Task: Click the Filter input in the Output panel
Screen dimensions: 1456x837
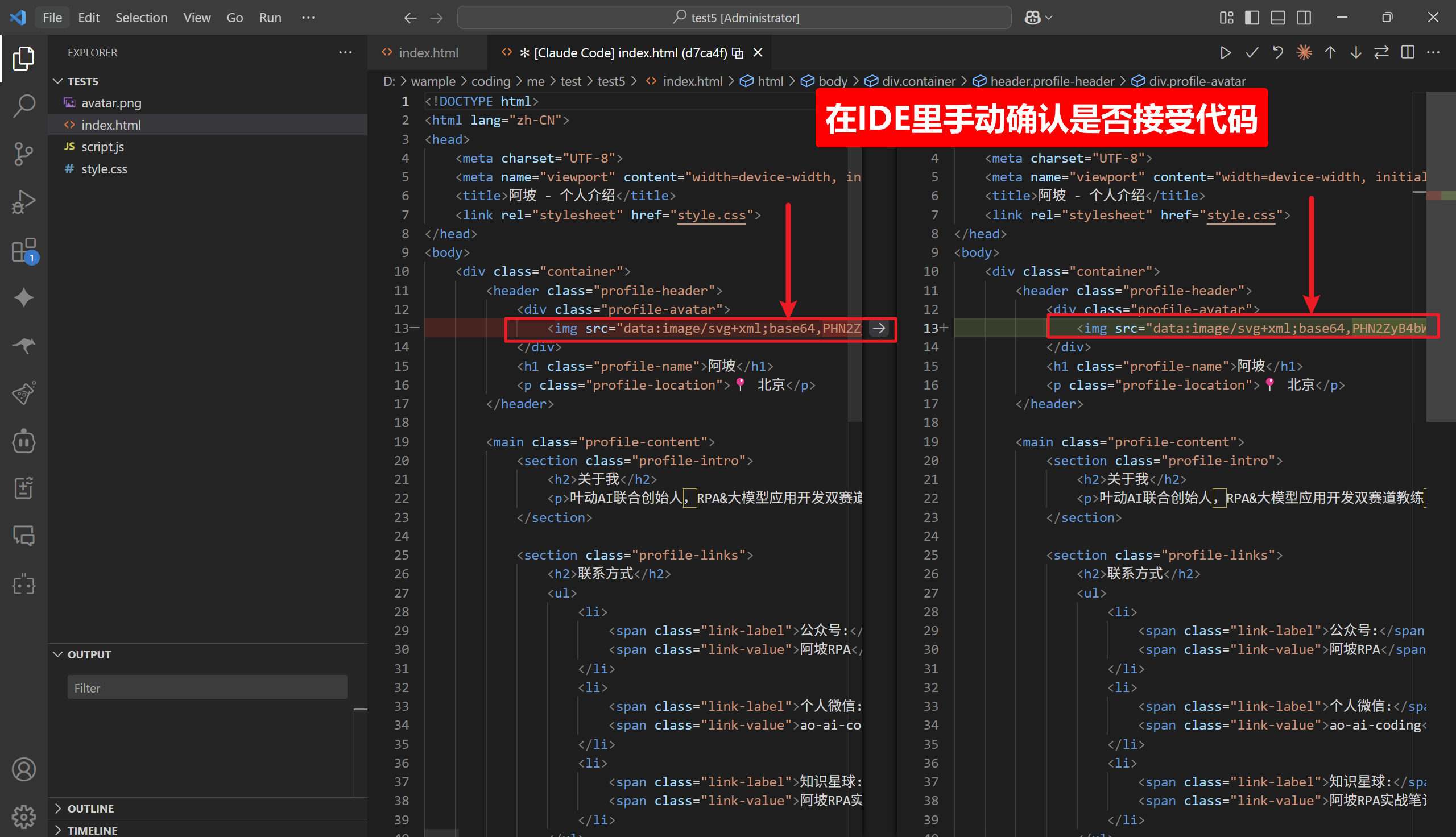Action: 207,687
